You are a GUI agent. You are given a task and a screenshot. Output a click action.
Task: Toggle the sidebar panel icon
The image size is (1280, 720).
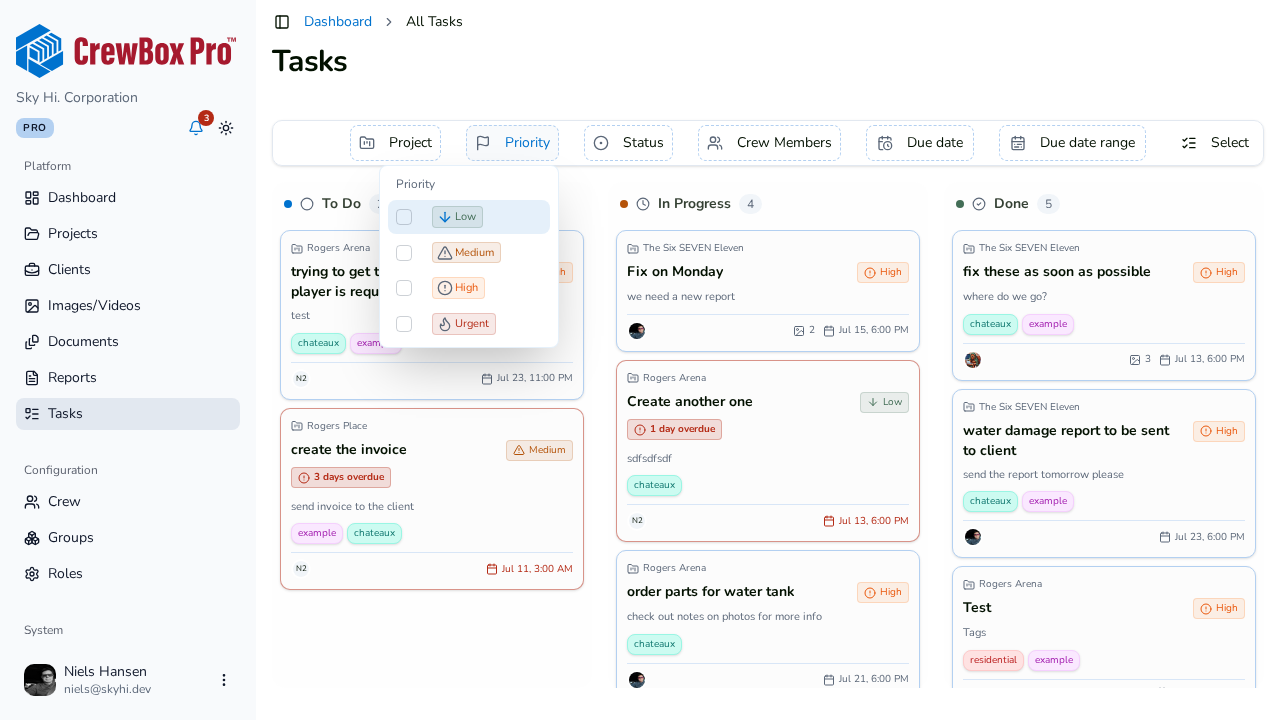pos(282,21)
